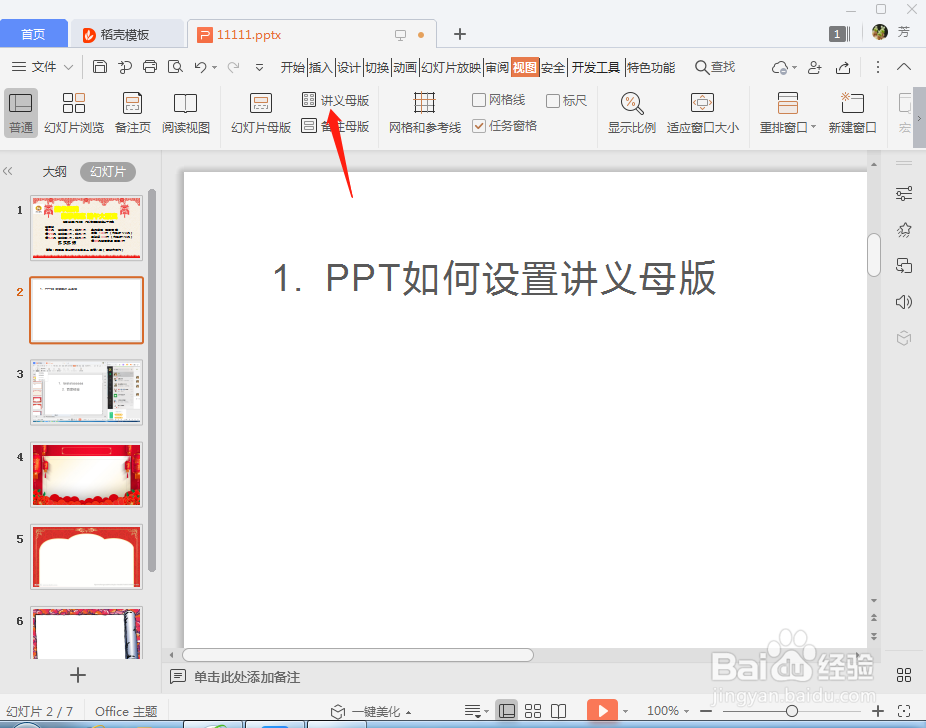Screen dimensions: 926x728
Task: Collapse the slide panel with double chevron
Action: click(8, 171)
